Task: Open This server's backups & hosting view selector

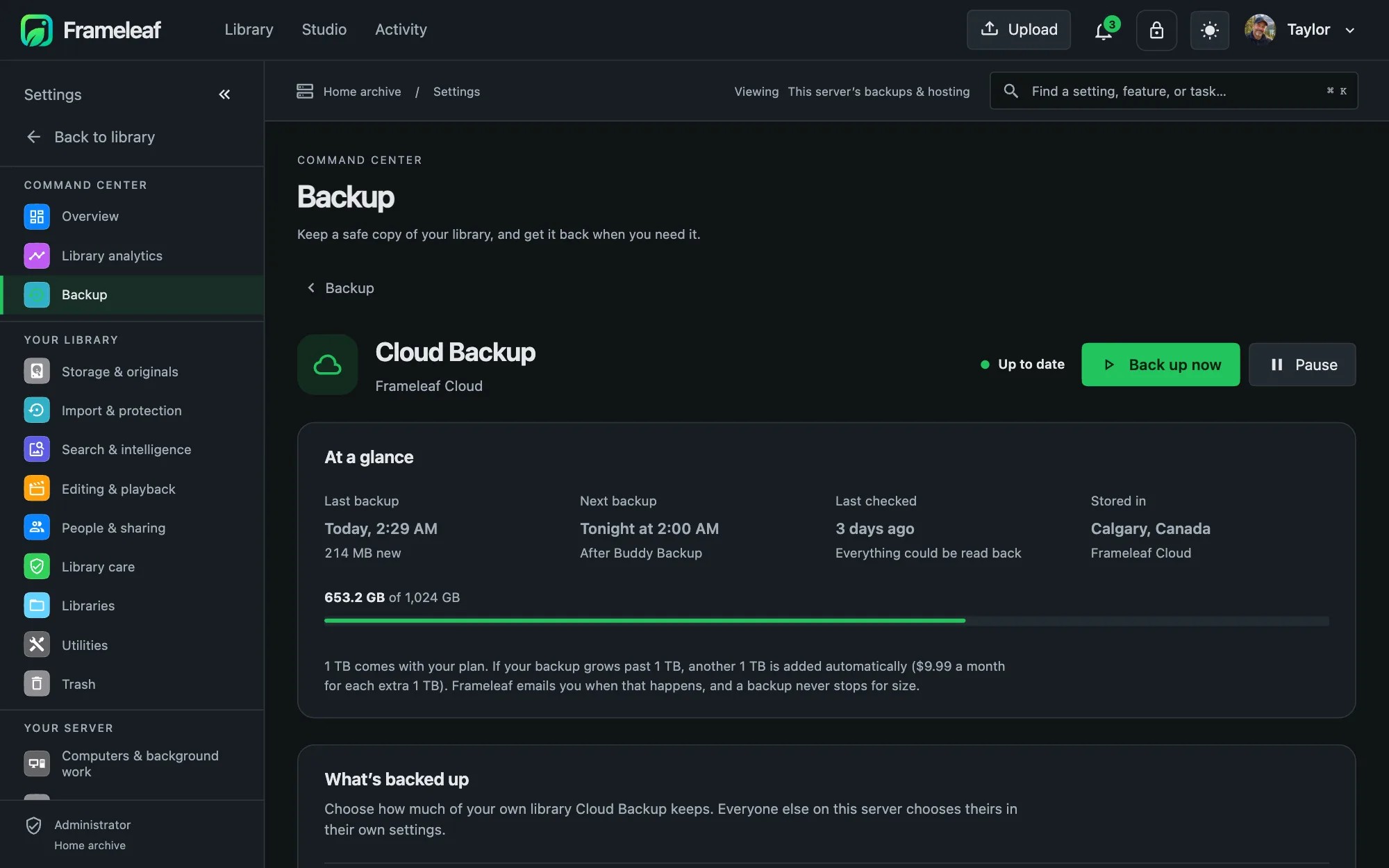Action: tap(879, 92)
